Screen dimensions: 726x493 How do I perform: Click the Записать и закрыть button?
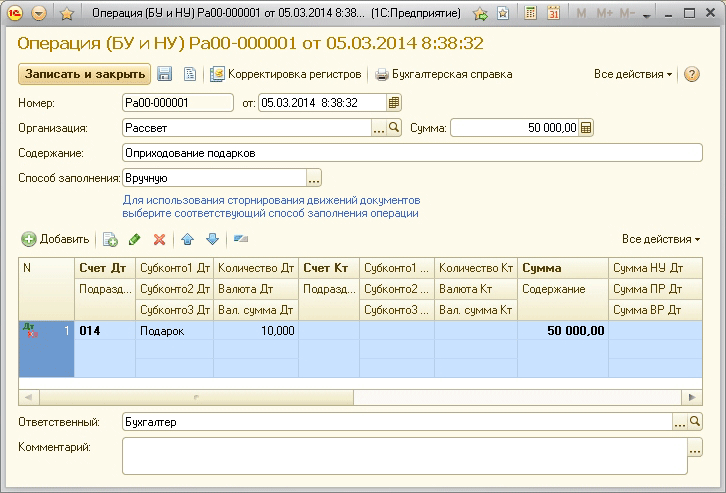click(84, 74)
